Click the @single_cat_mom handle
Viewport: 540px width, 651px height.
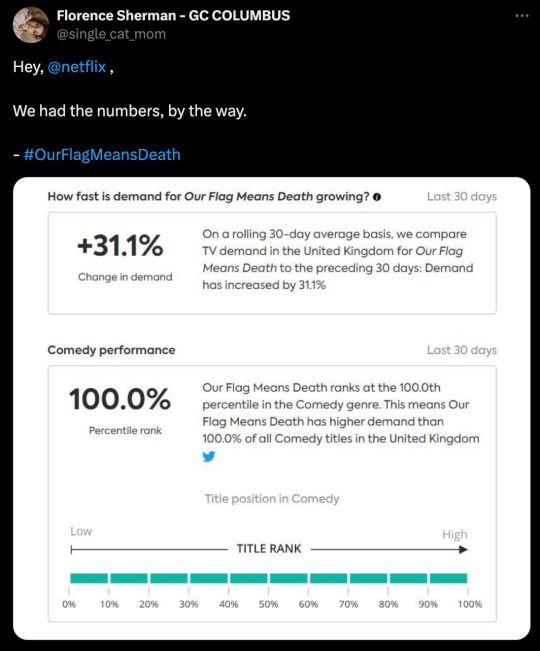pos(111,34)
